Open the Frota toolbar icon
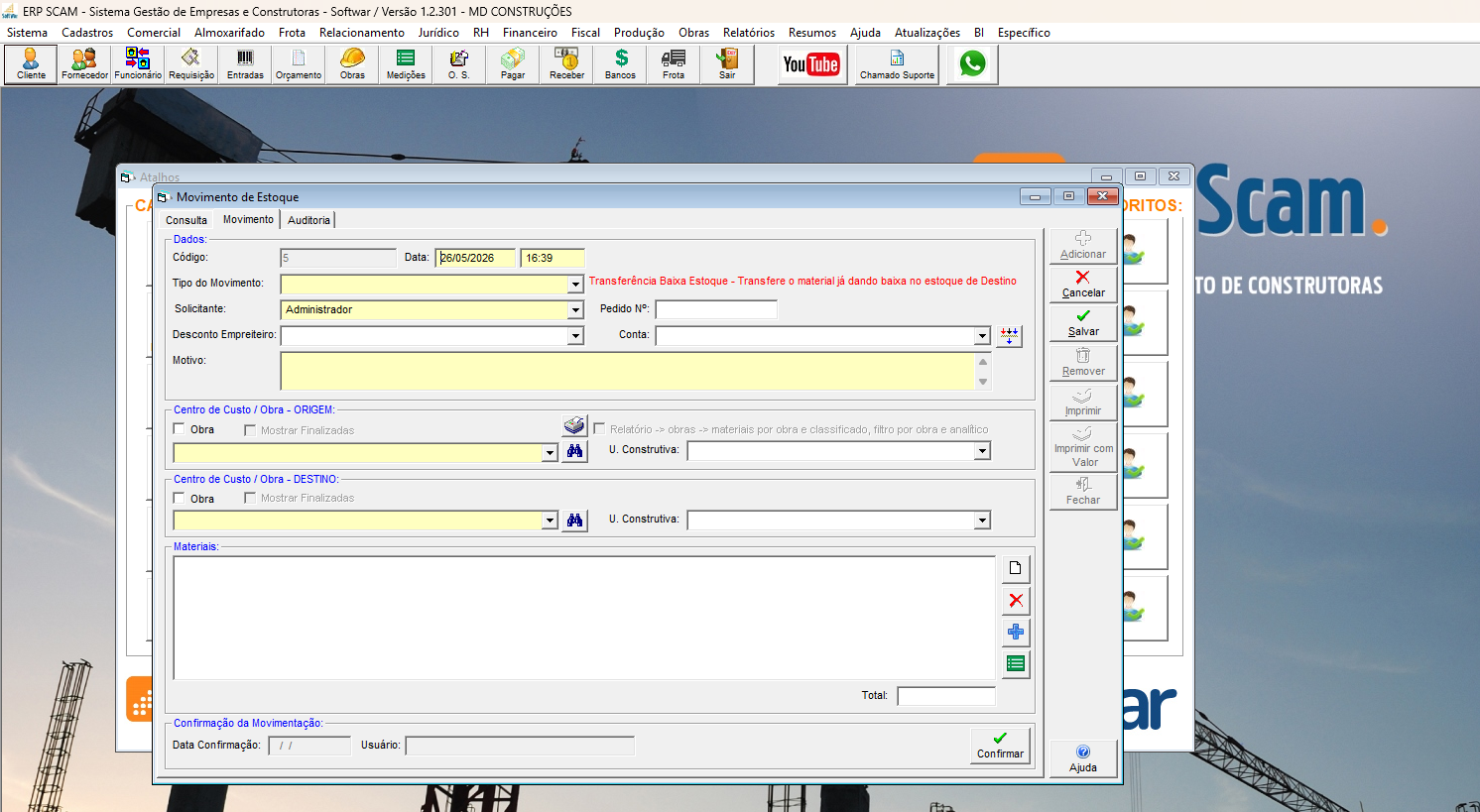 [x=674, y=64]
